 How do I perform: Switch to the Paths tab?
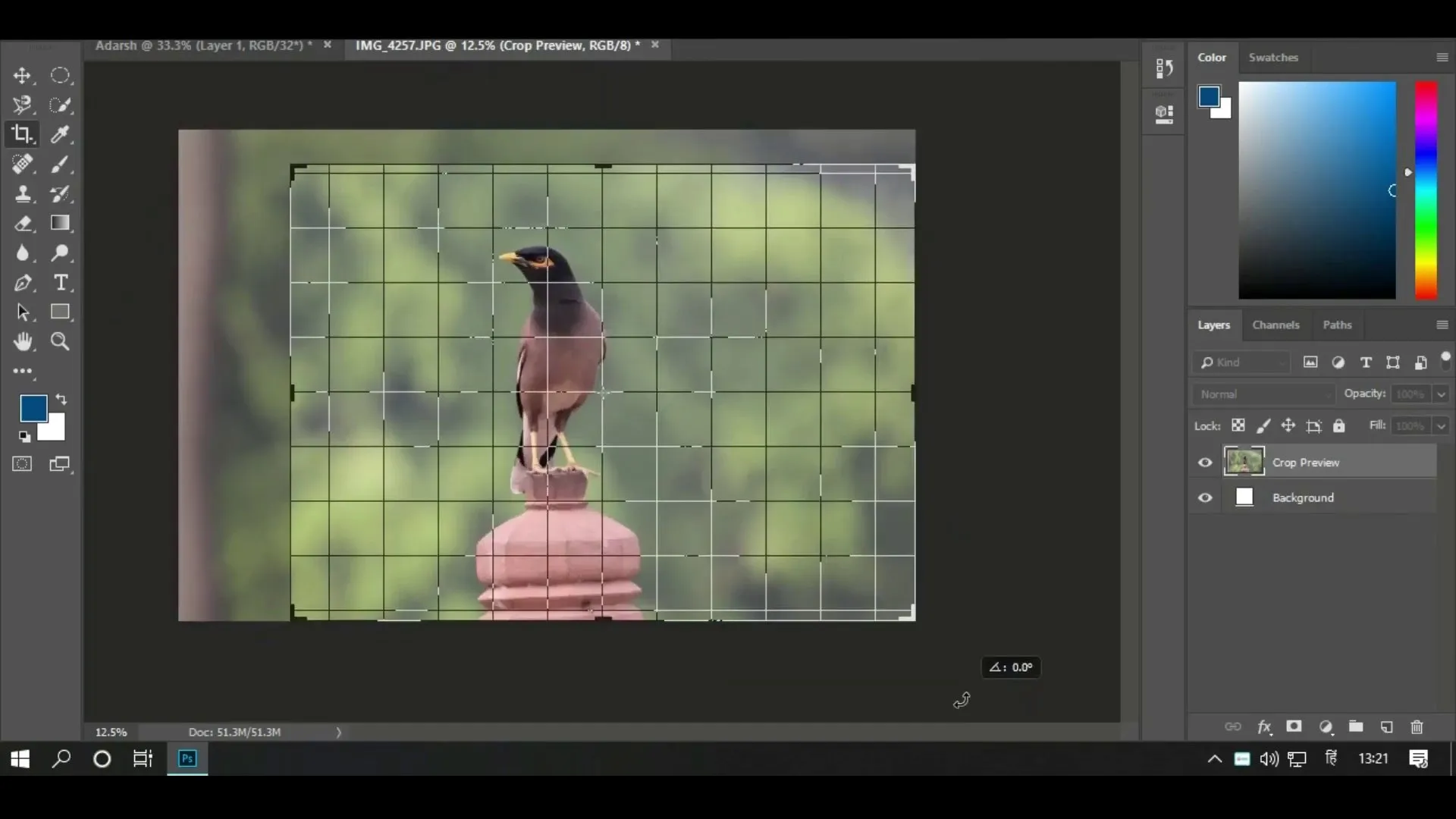click(x=1336, y=324)
